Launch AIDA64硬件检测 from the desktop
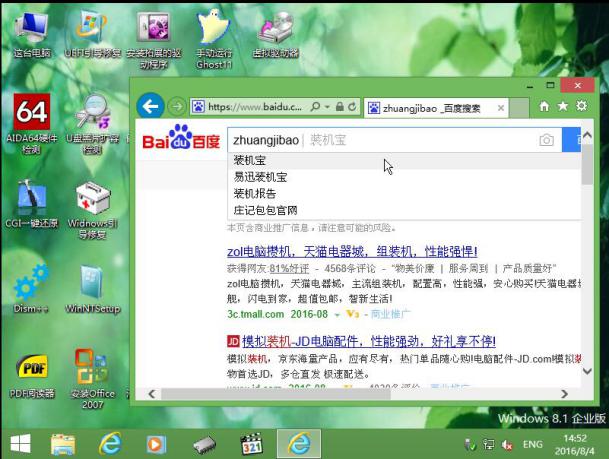Viewport: 609px width, 459px height. [32, 123]
